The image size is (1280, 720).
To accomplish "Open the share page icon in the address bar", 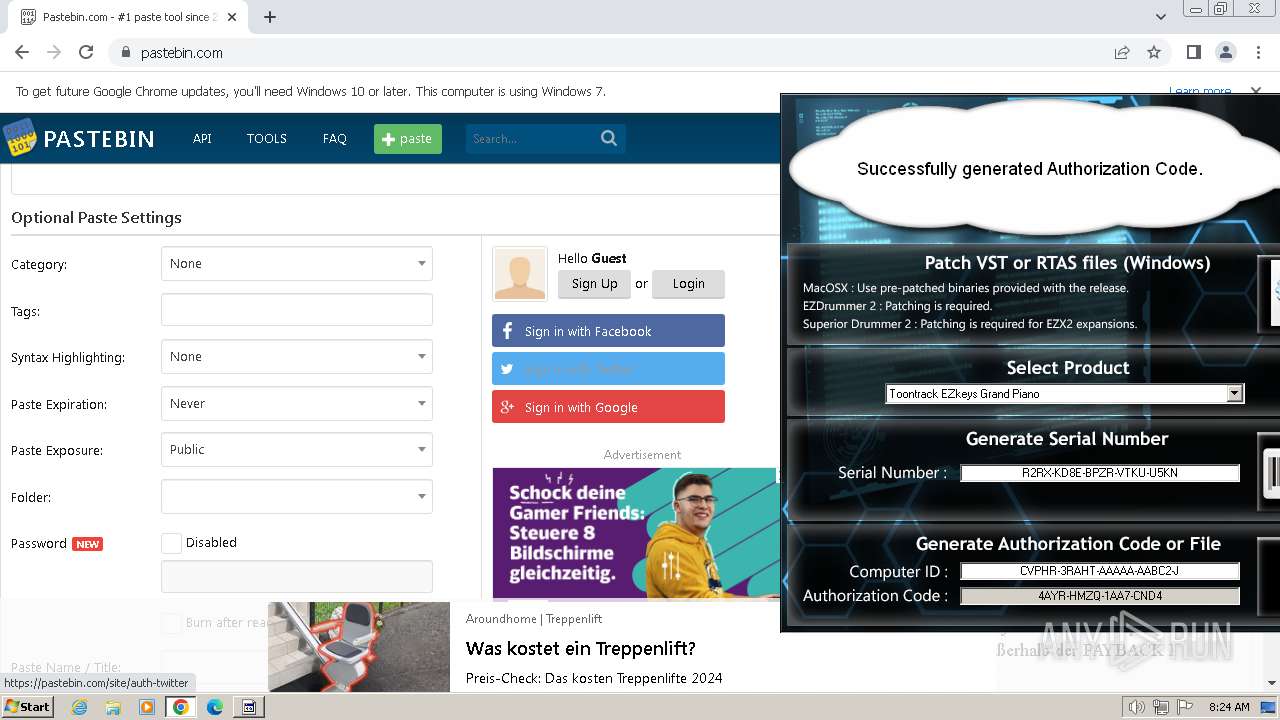I will 1122,52.
